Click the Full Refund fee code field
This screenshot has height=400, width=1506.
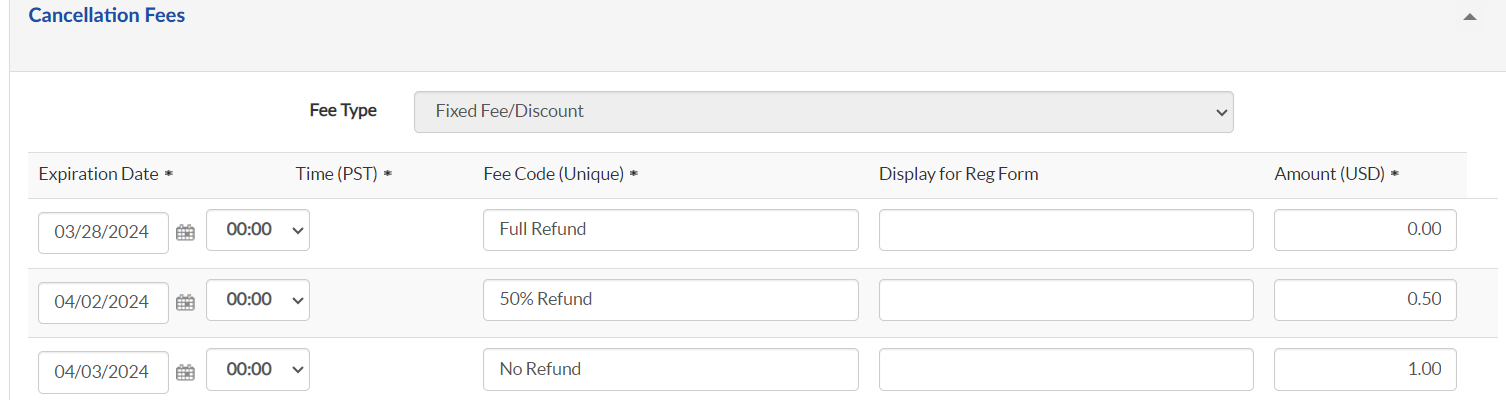coord(670,230)
